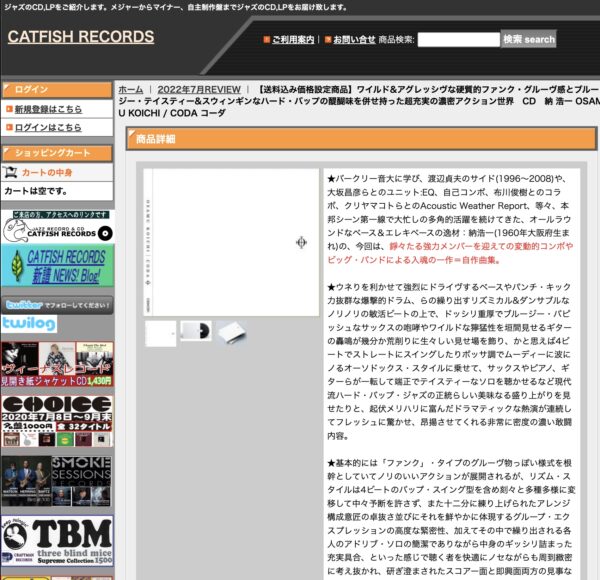Go to ホーム breadcrumb link
Image resolution: width=600 pixels, height=580 pixels.
click(130, 90)
